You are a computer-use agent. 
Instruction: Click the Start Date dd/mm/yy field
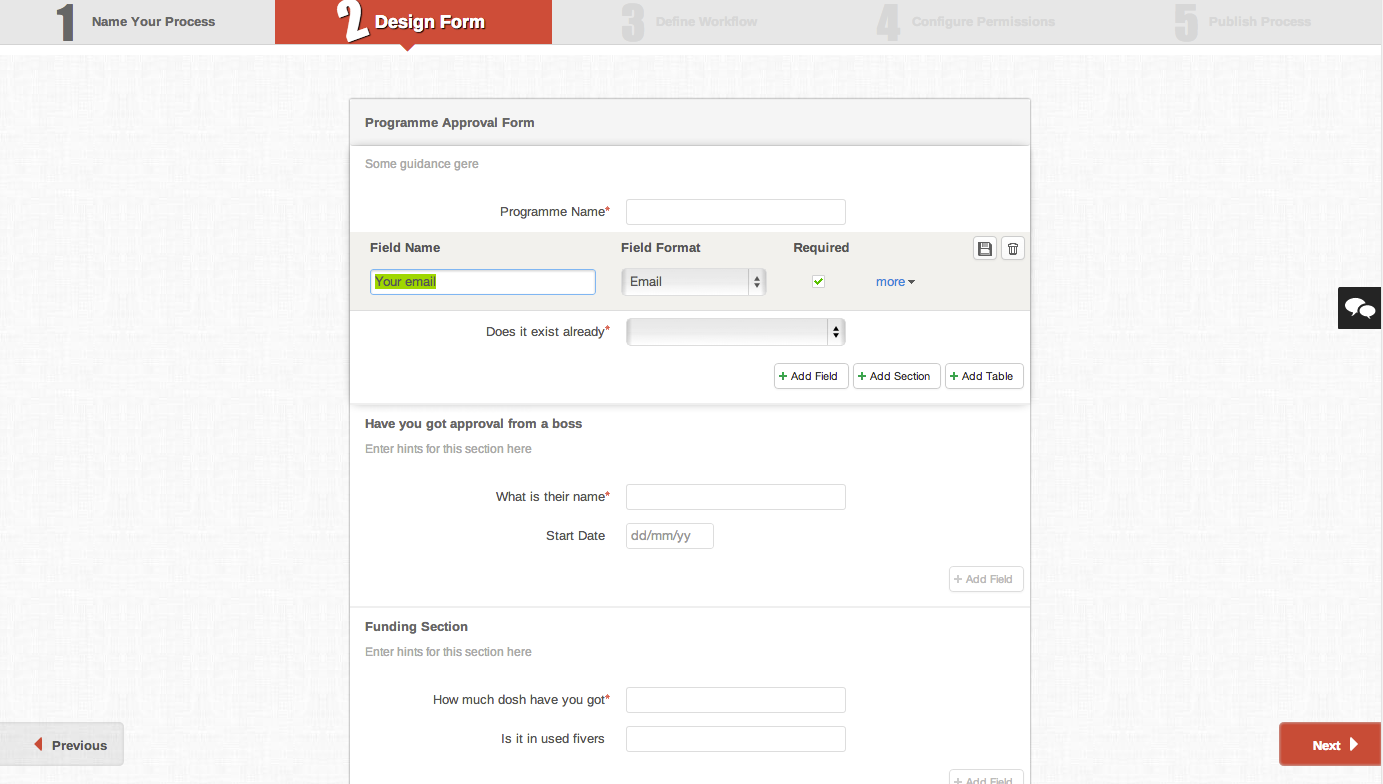670,536
